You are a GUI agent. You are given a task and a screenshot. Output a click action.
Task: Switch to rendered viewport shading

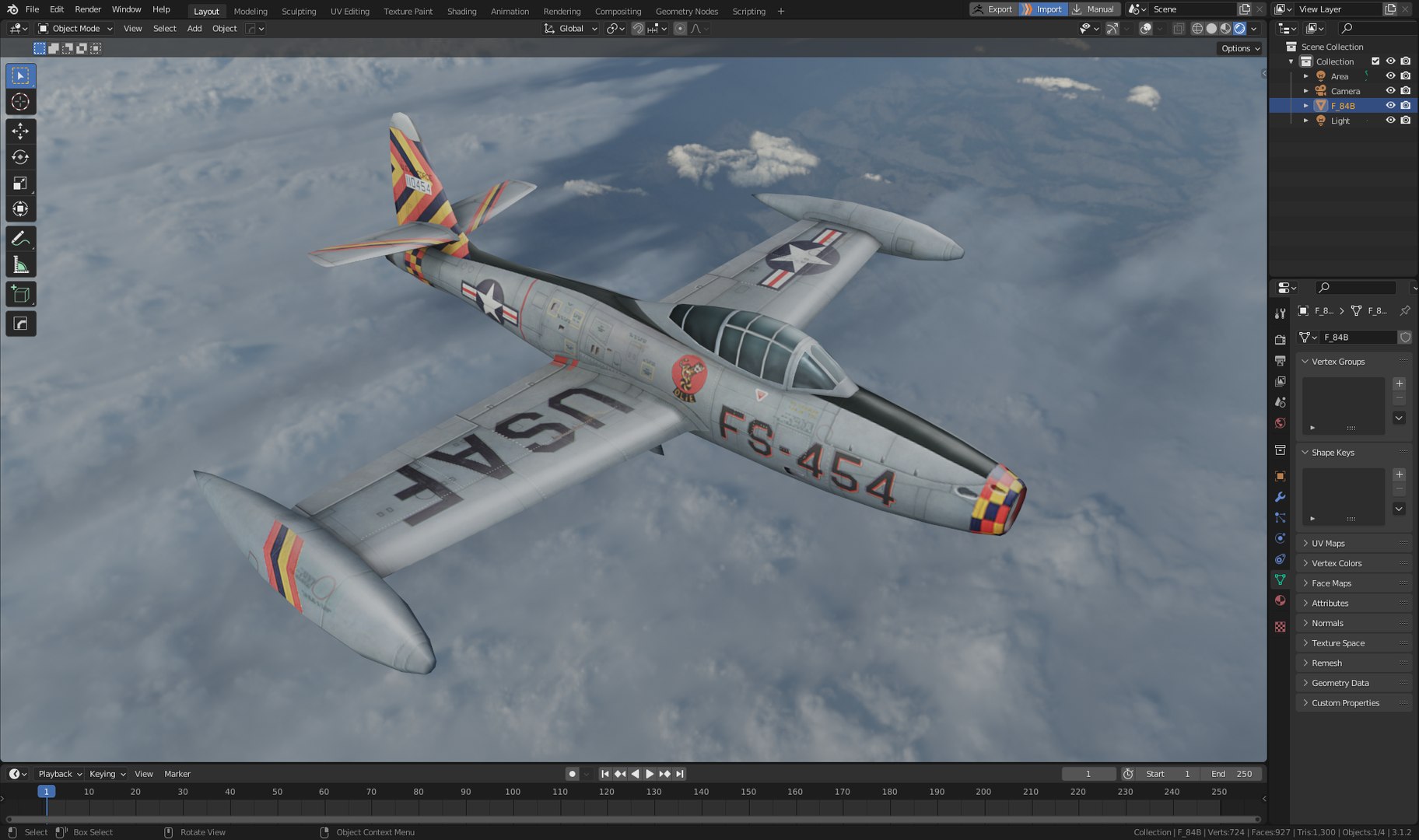coord(1240,29)
